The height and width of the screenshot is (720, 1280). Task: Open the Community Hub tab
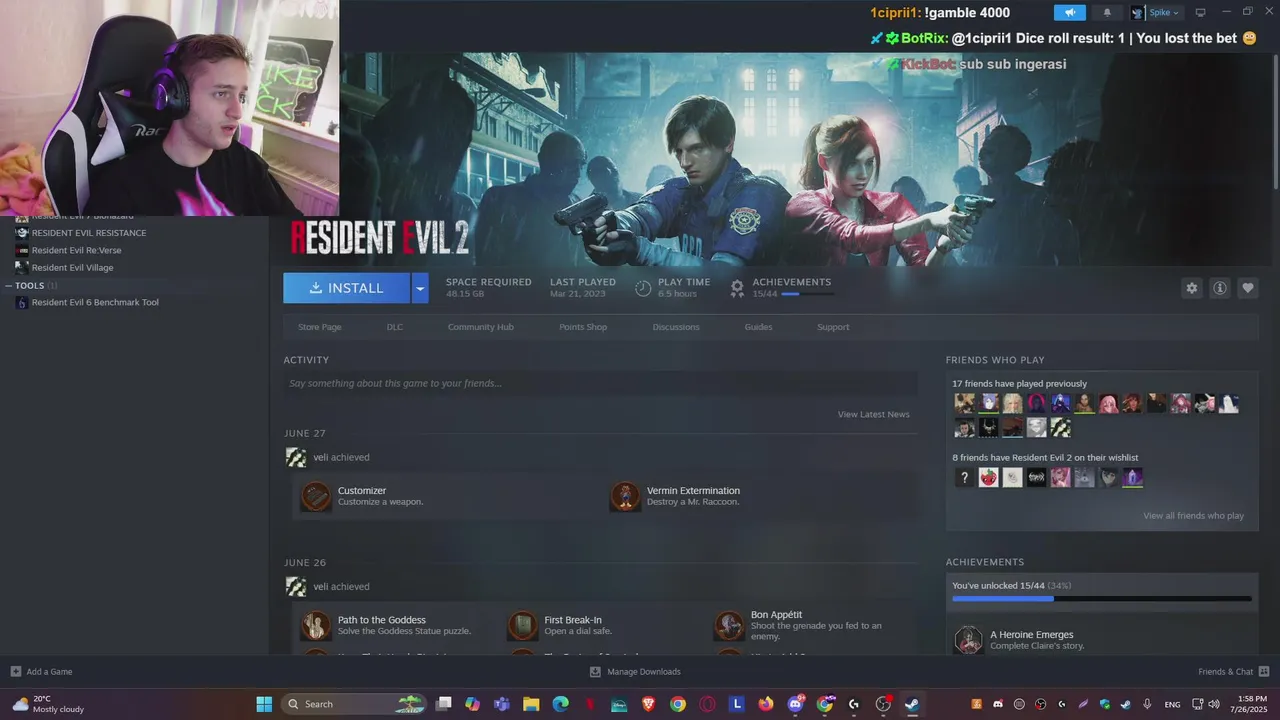pyautogui.click(x=480, y=327)
